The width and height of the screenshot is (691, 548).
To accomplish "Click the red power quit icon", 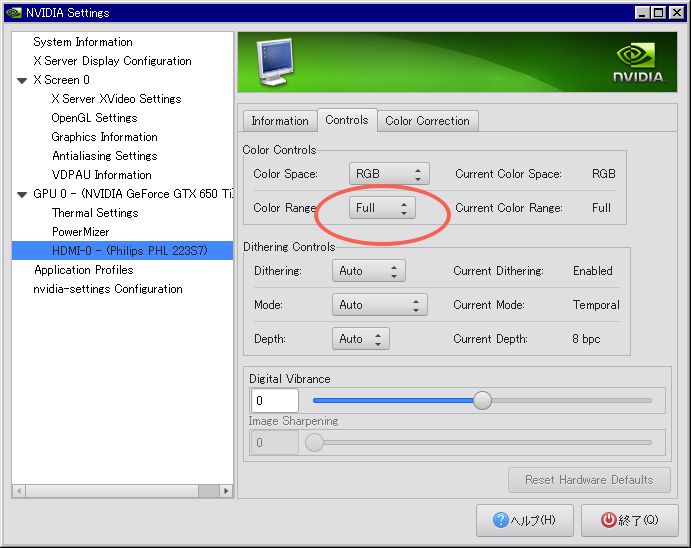I will [609, 520].
